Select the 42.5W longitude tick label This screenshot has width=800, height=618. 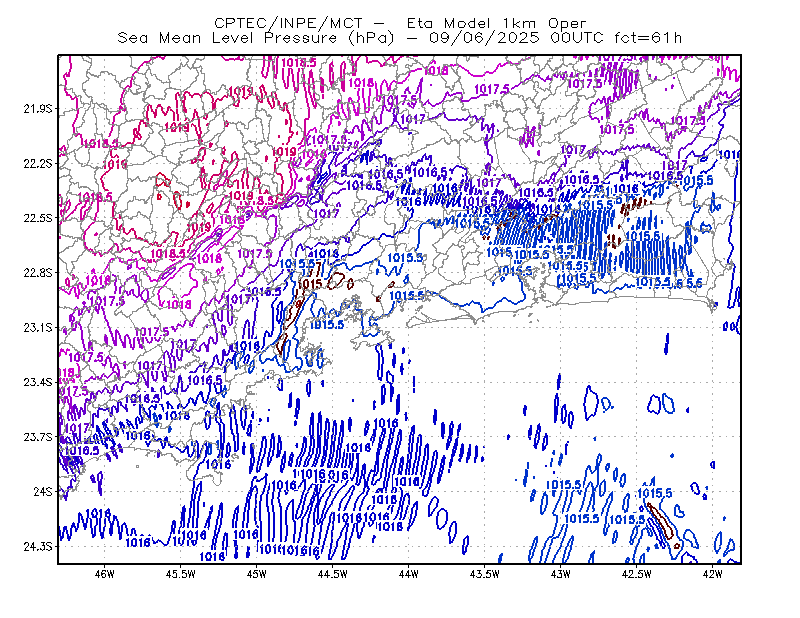[x=636, y=574]
